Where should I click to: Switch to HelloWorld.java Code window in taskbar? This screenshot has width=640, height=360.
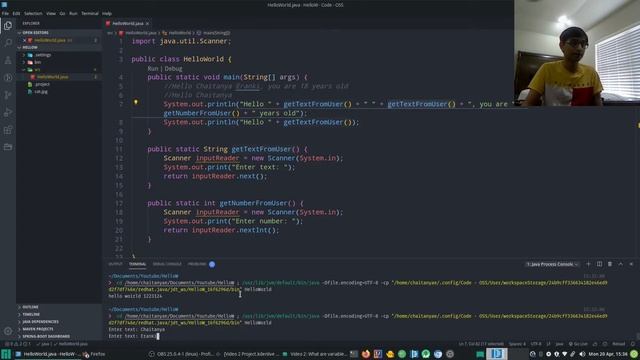(46, 354)
